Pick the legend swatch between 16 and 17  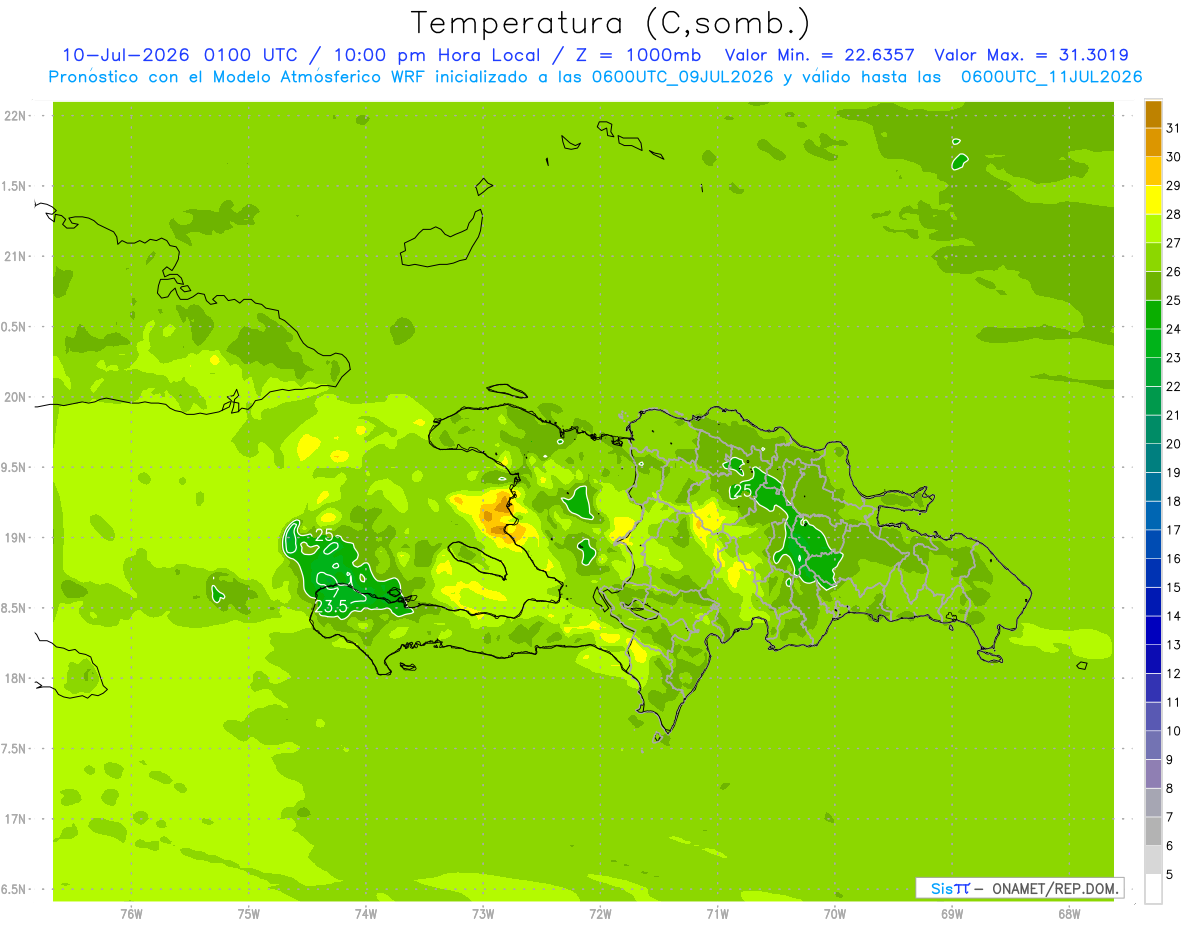point(1153,545)
